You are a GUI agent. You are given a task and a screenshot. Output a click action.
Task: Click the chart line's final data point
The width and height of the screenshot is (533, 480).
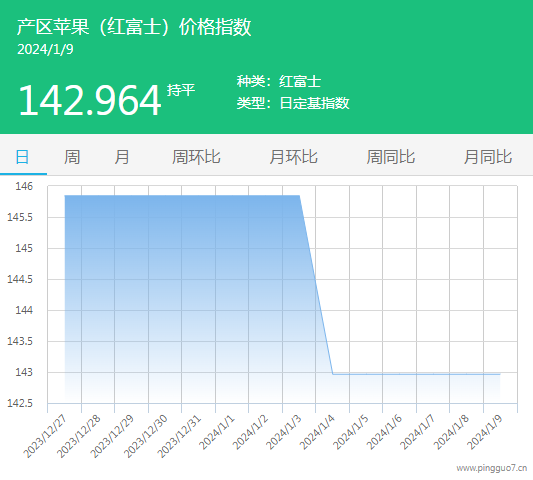coord(500,374)
